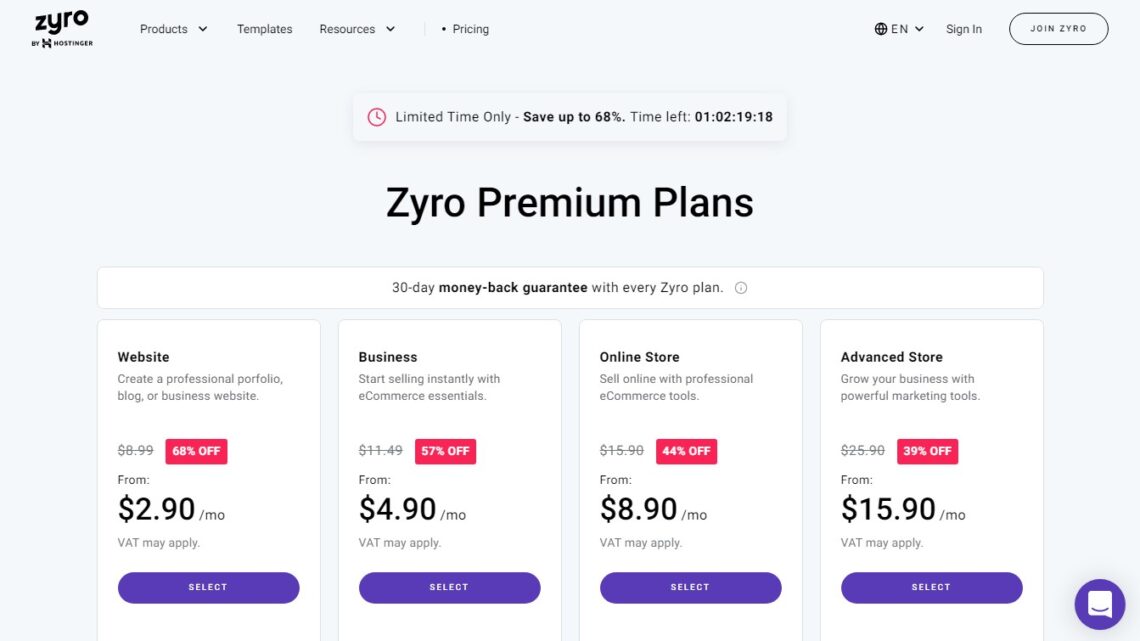Click the 44% OFF discount badge

pyautogui.click(x=686, y=451)
